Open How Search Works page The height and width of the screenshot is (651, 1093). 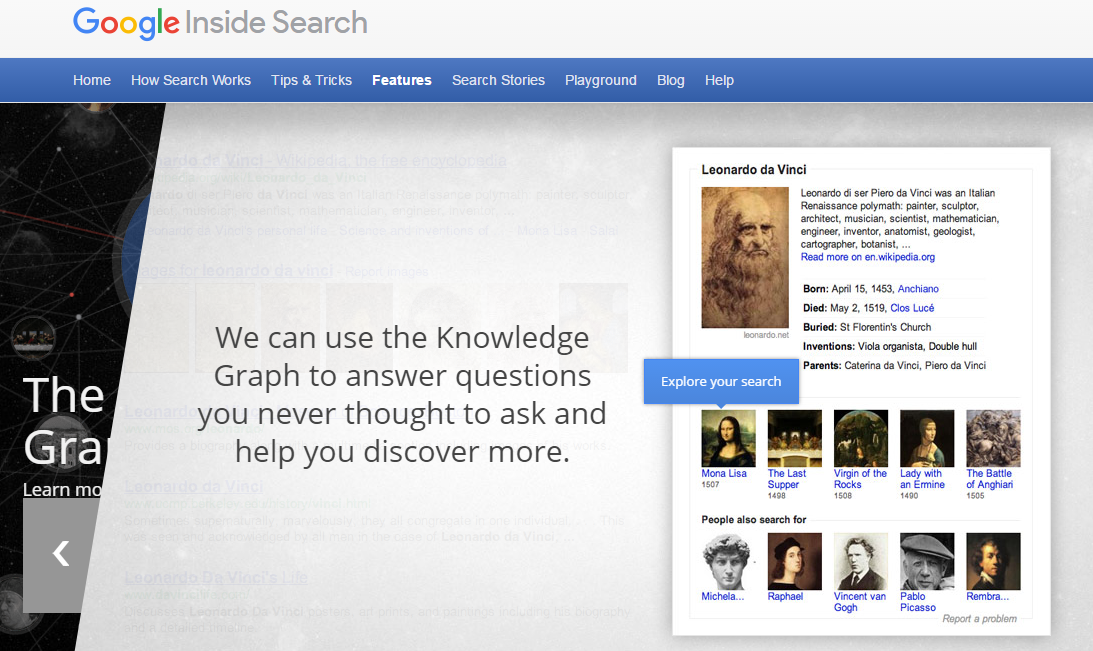[191, 80]
